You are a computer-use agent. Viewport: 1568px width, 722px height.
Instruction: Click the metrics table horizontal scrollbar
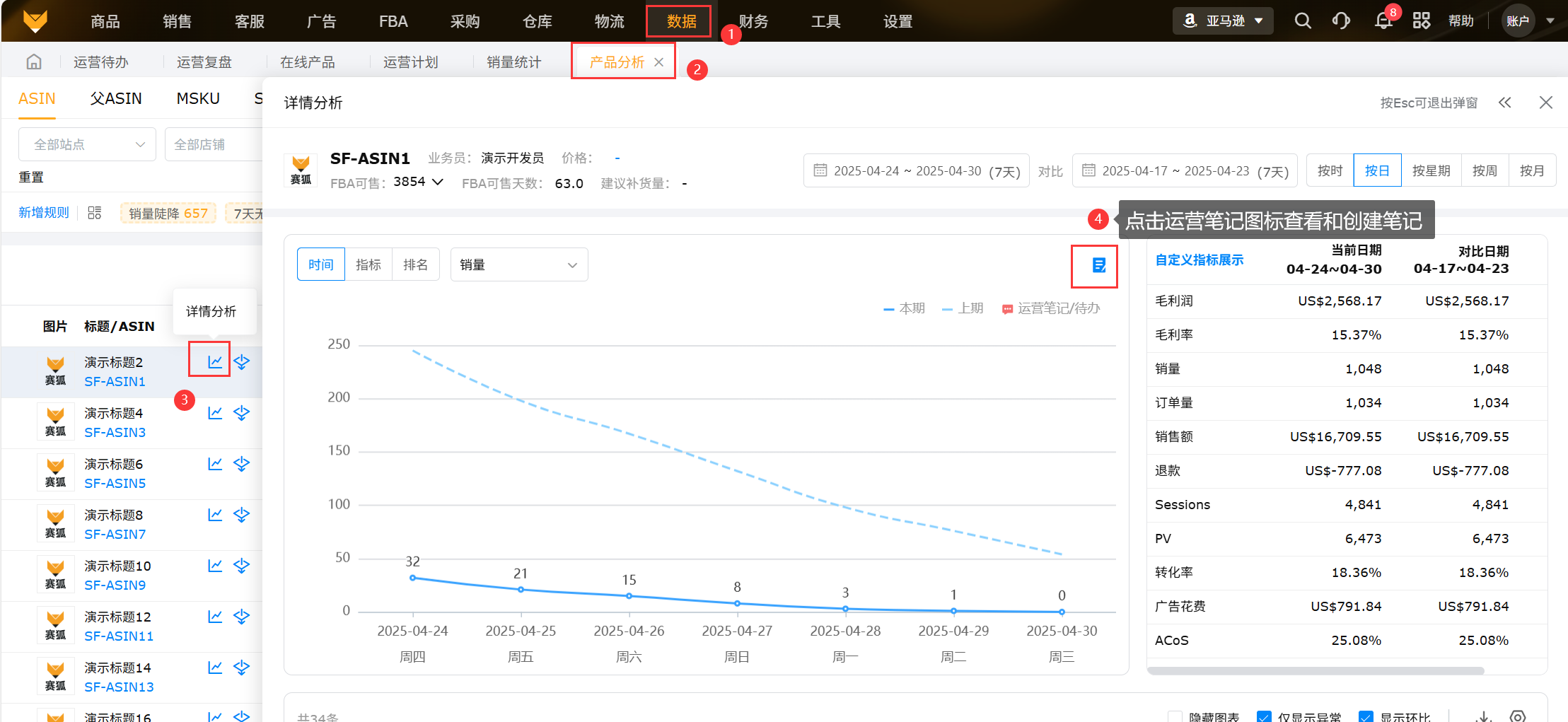pos(1316,670)
